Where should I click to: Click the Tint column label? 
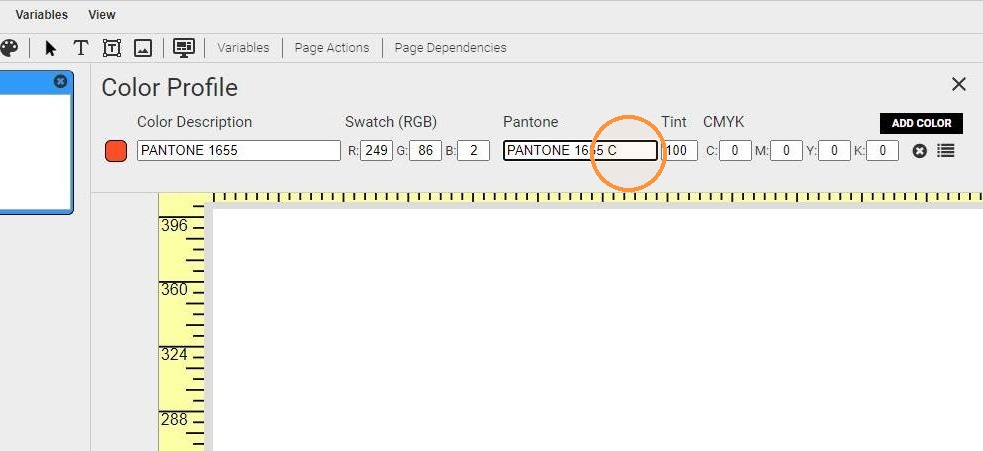click(674, 122)
